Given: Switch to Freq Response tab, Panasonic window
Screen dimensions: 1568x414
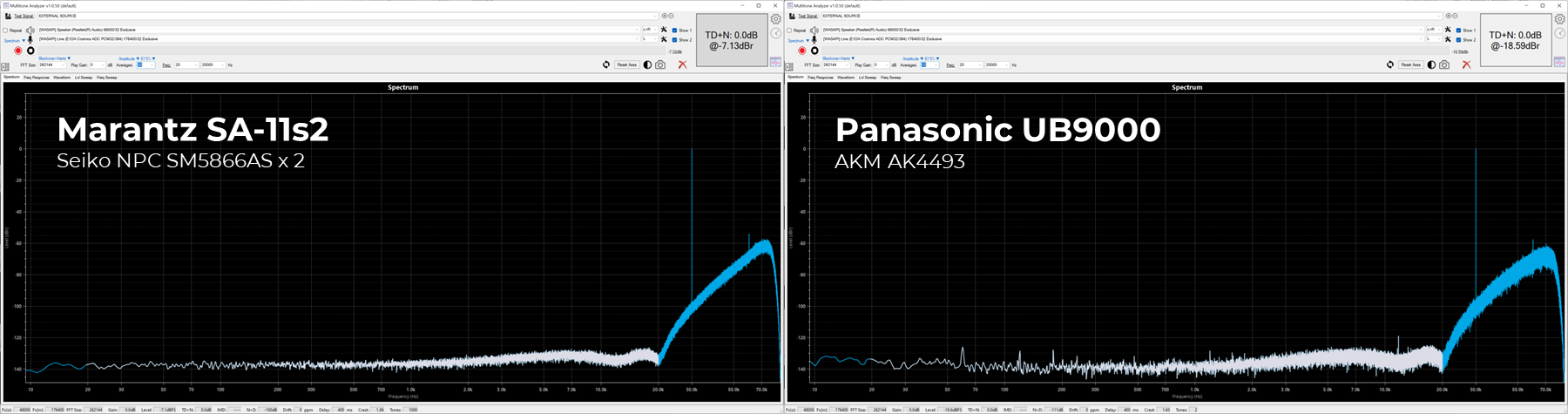Looking at the screenshot, I should [821, 78].
